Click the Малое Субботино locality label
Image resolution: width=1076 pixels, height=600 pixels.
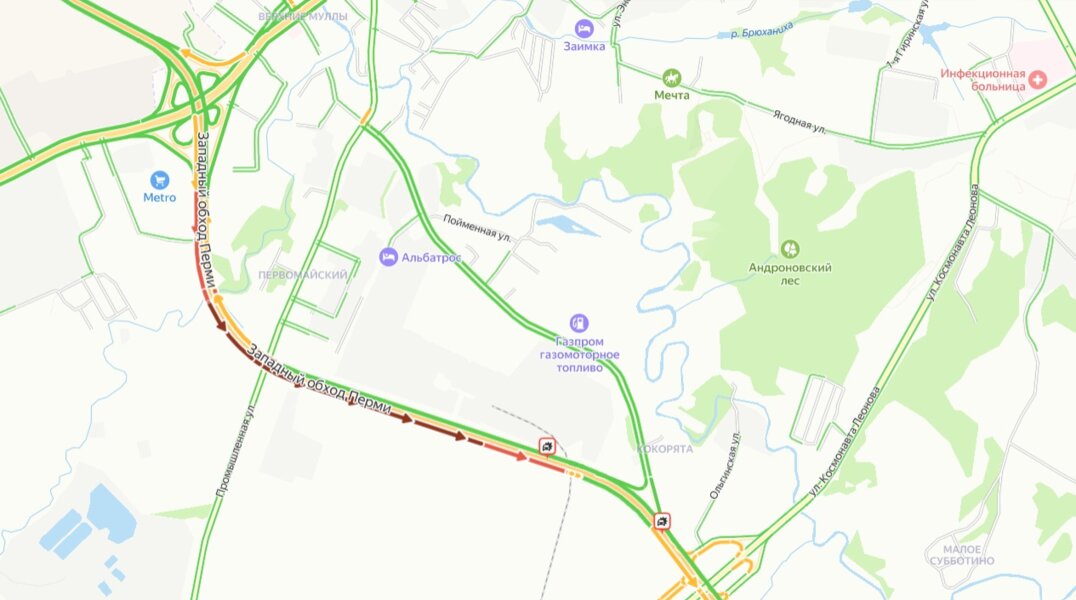tap(962, 555)
